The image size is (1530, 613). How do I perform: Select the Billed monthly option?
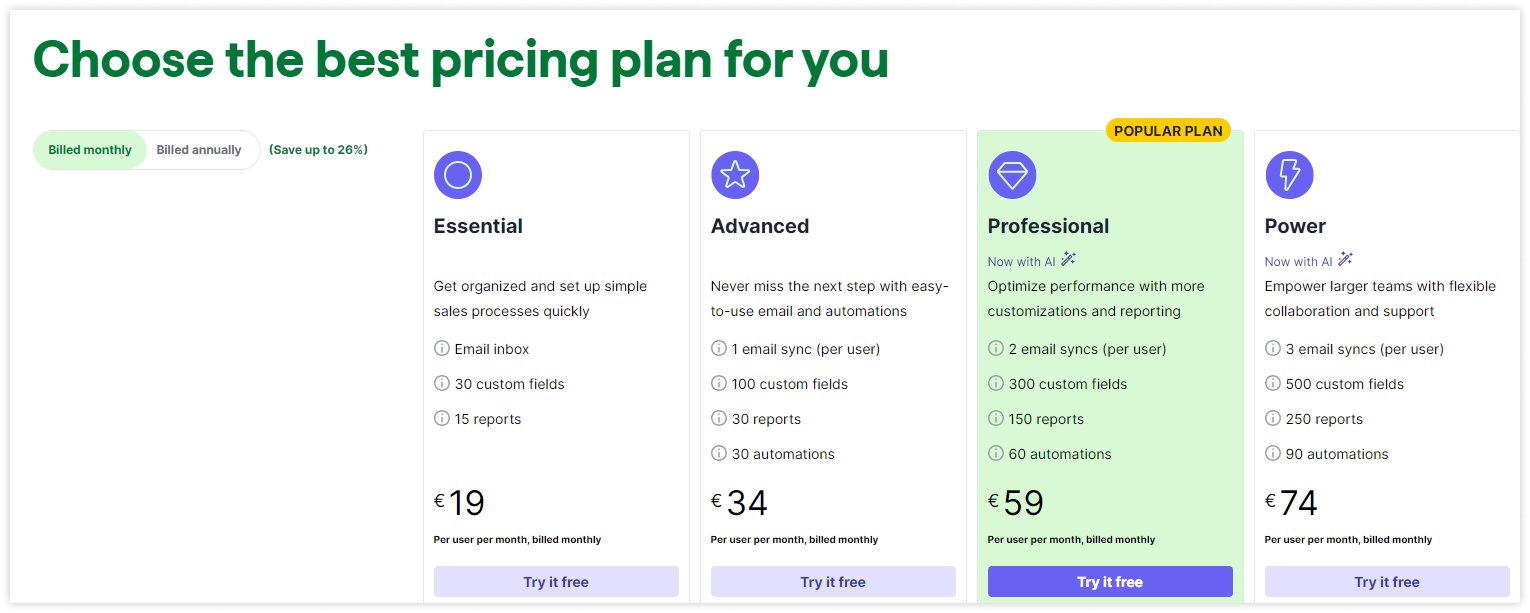pos(90,149)
